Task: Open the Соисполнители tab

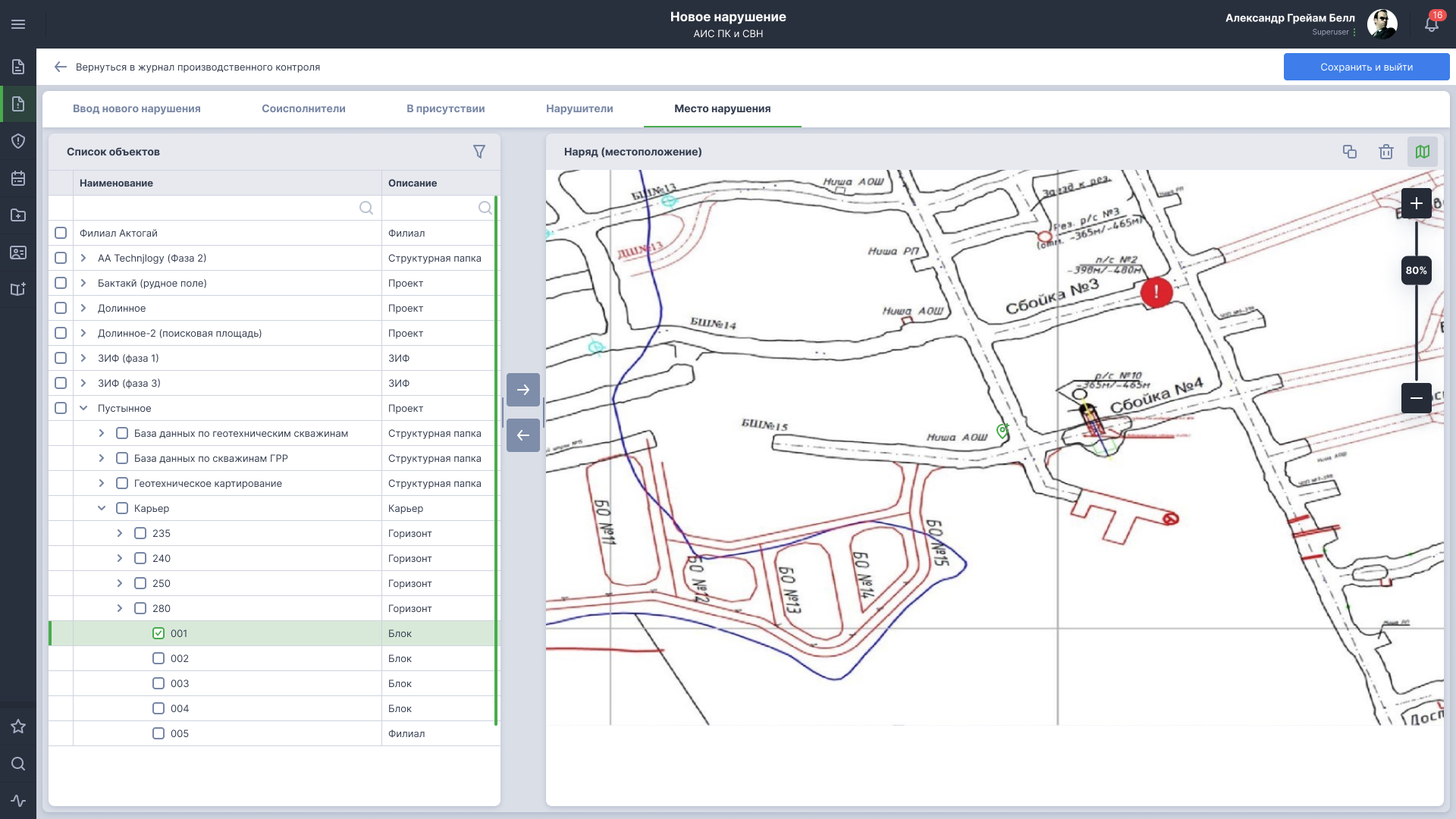Action: pos(303,108)
